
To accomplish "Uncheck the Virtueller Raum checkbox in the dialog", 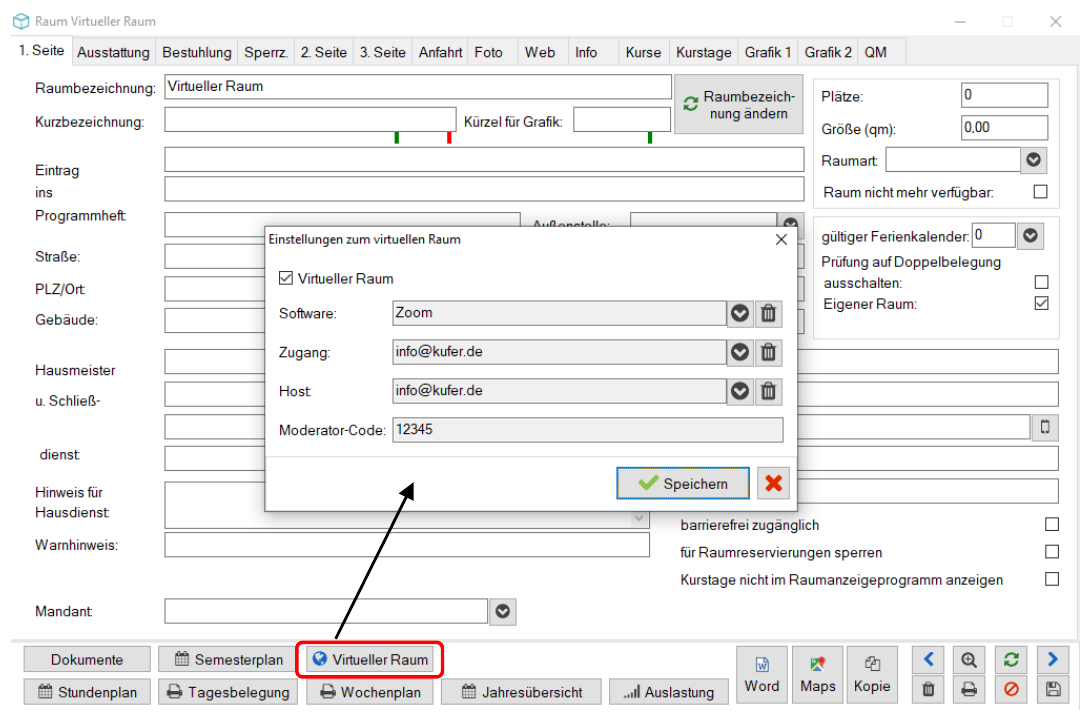I will 286,278.
